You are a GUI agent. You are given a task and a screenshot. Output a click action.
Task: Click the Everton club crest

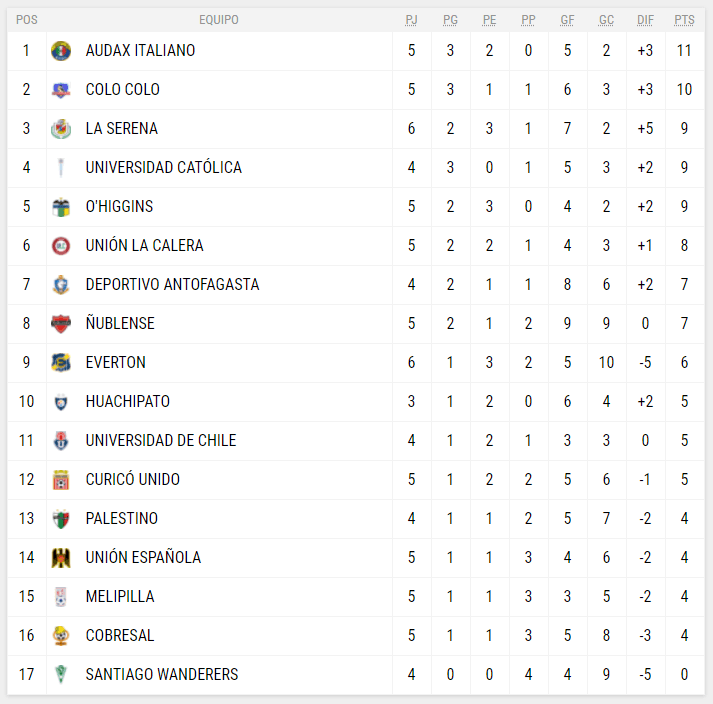61,362
